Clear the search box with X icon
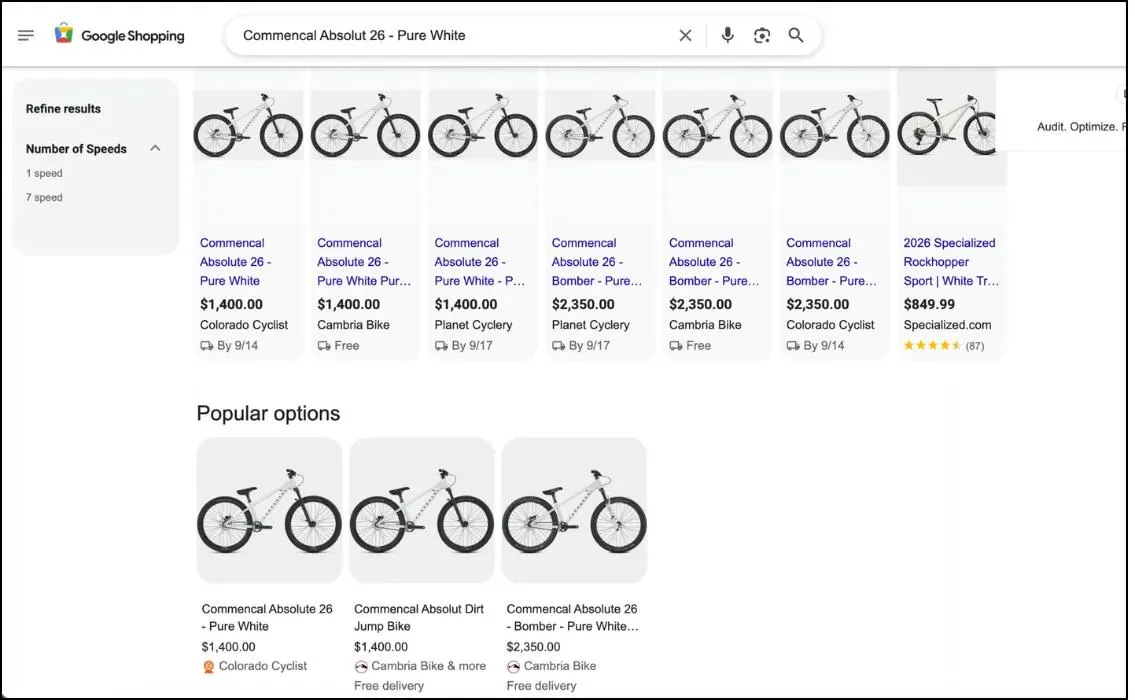The width and height of the screenshot is (1135, 700). [x=685, y=35]
